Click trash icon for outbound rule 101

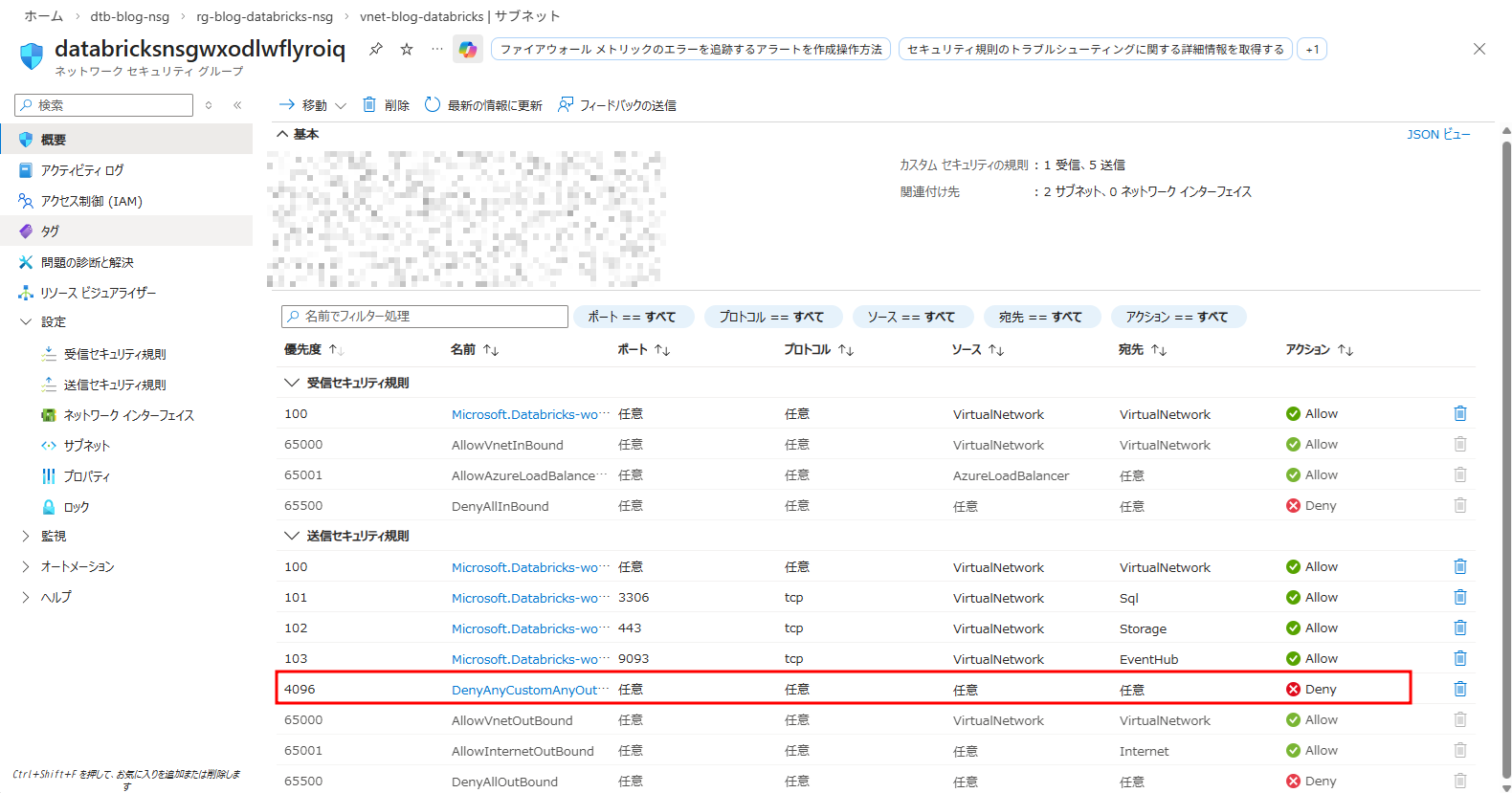pos(1459,597)
